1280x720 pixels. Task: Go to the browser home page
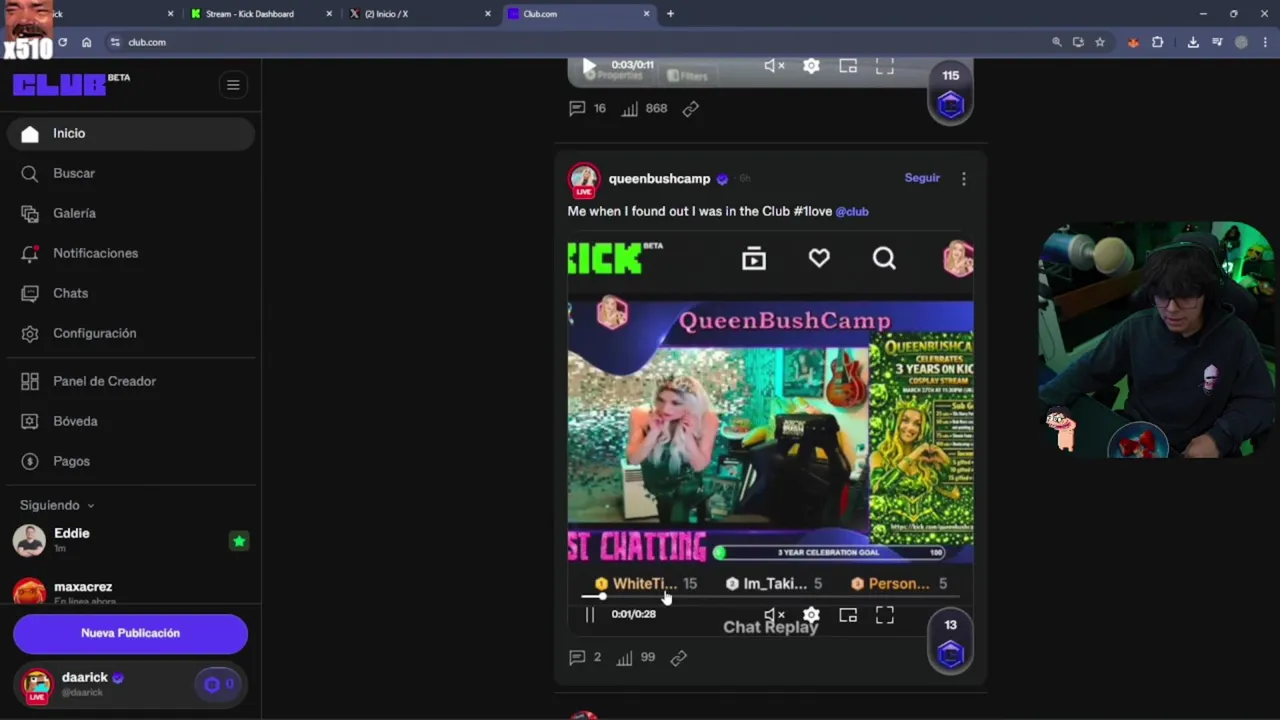[87, 42]
